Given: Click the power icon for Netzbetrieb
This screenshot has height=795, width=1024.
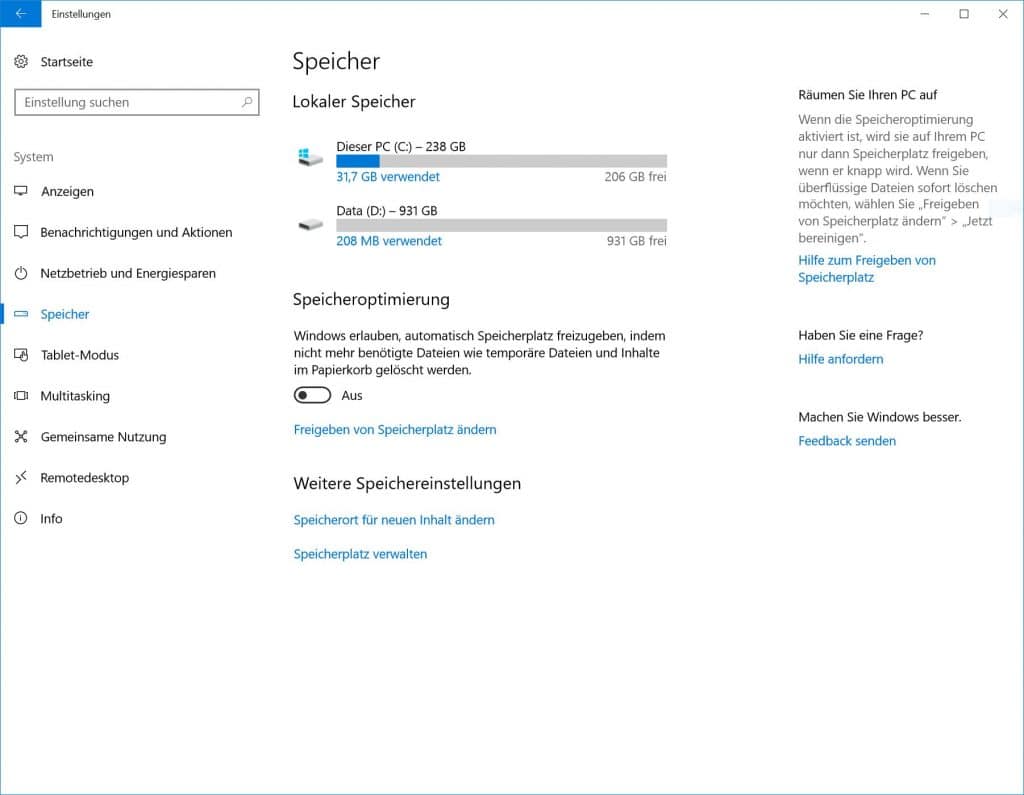Looking at the screenshot, I should 21,273.
